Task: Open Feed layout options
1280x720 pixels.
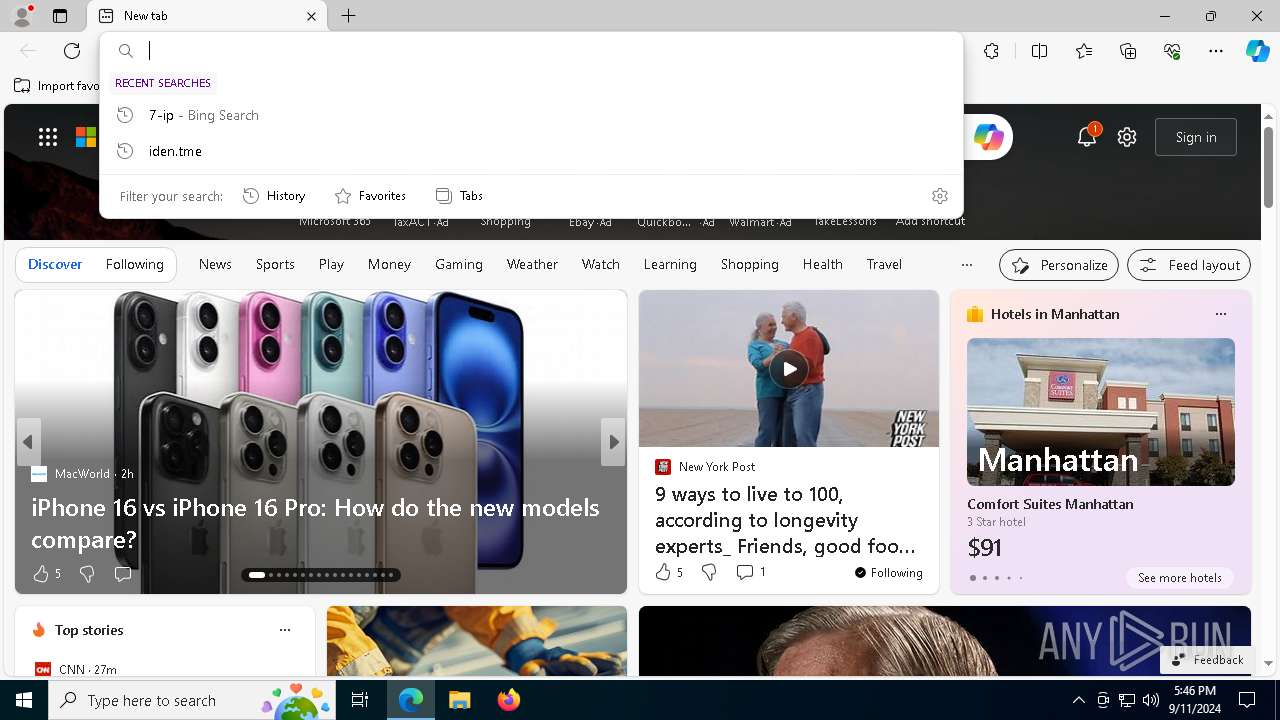Action: tap(1189, 265)
